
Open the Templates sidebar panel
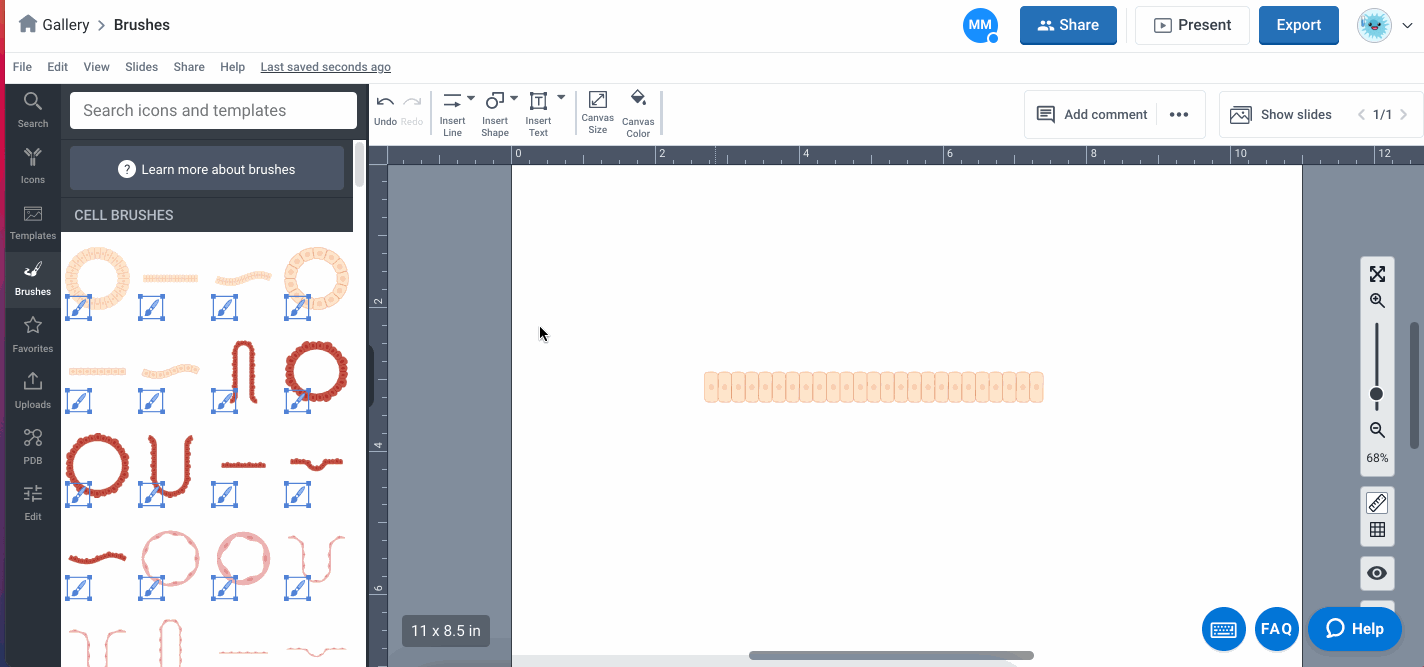[33, 222]
